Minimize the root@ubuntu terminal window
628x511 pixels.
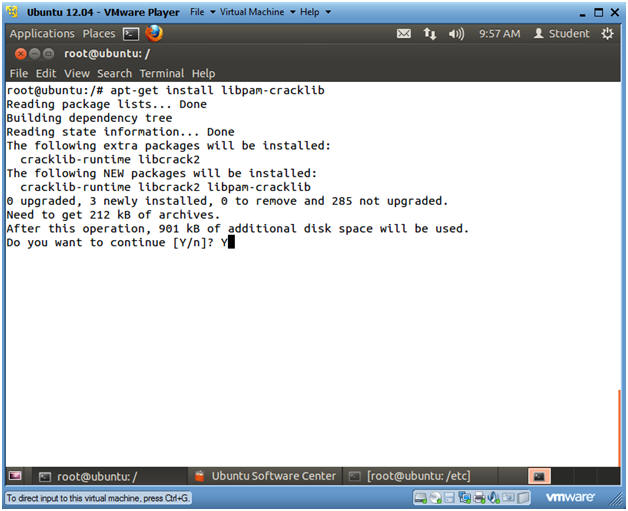tap(35, 53)
